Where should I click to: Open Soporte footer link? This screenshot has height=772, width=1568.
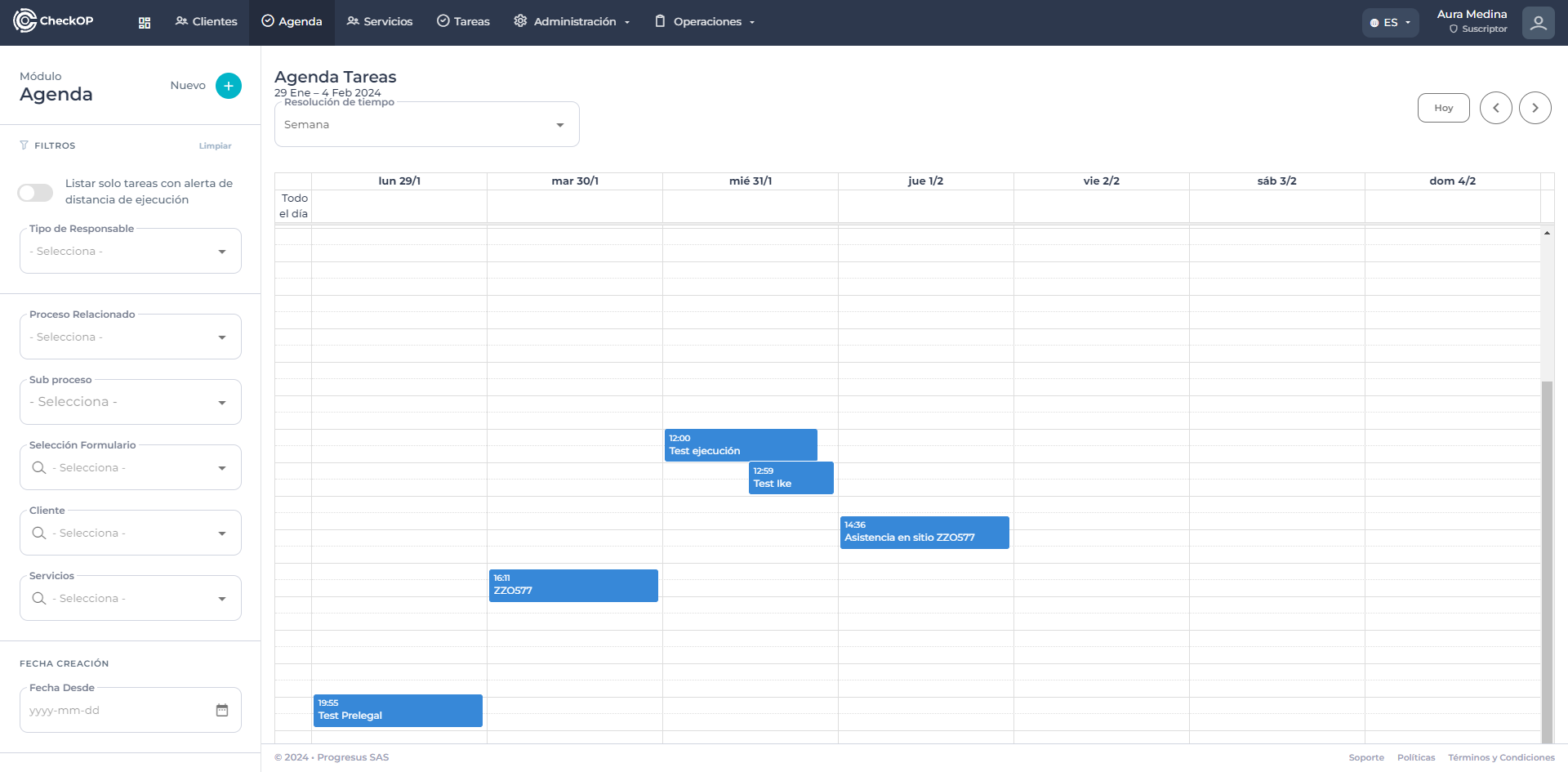click(x=1366, y=757)
